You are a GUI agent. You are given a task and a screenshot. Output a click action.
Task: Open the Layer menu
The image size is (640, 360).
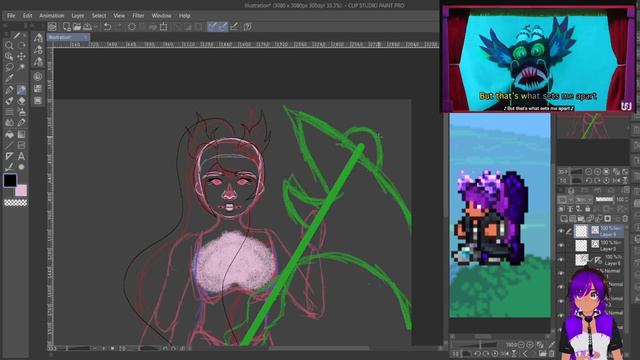pos(78,16)
